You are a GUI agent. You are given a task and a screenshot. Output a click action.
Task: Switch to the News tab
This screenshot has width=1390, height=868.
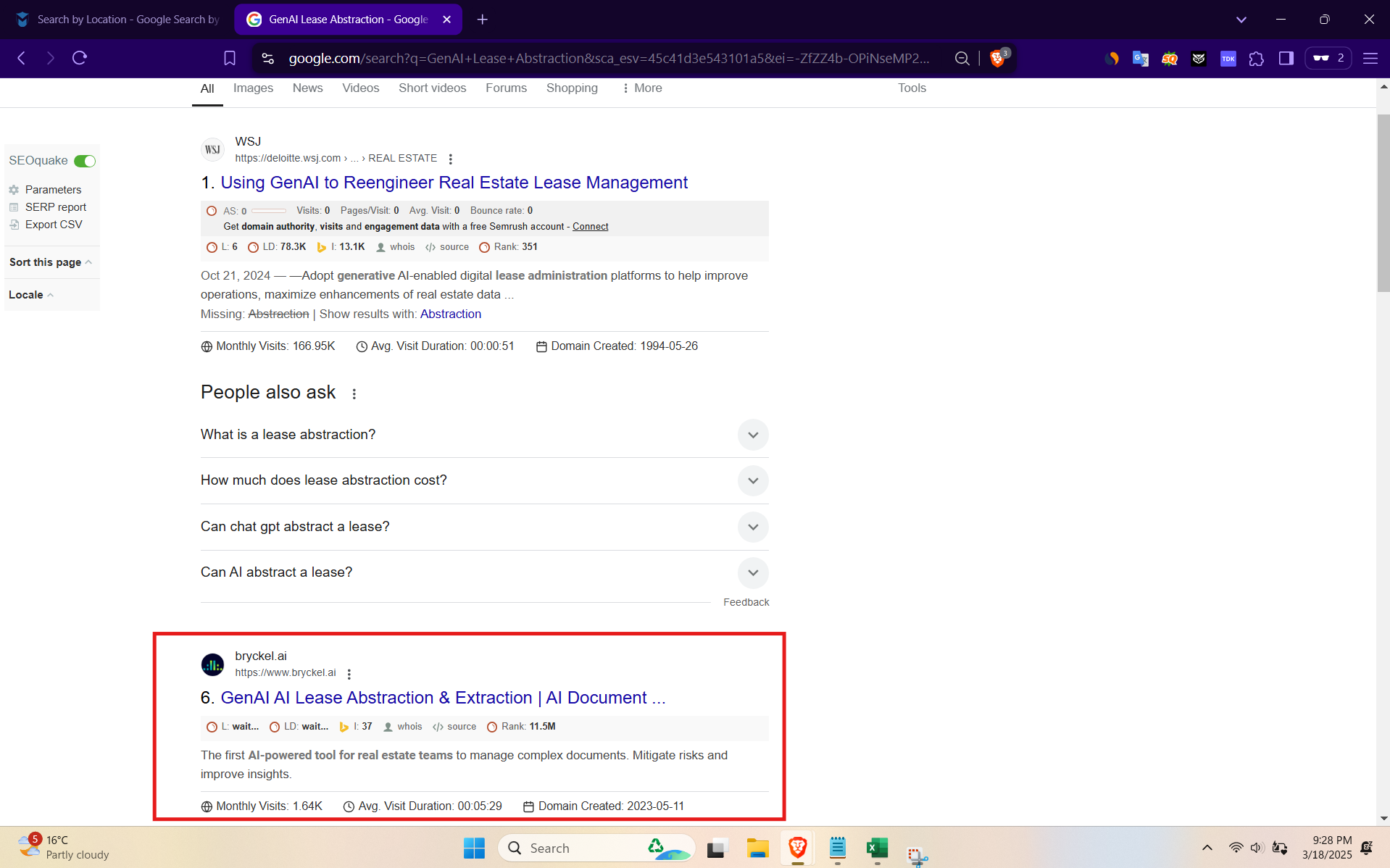[x=307, y=88]
